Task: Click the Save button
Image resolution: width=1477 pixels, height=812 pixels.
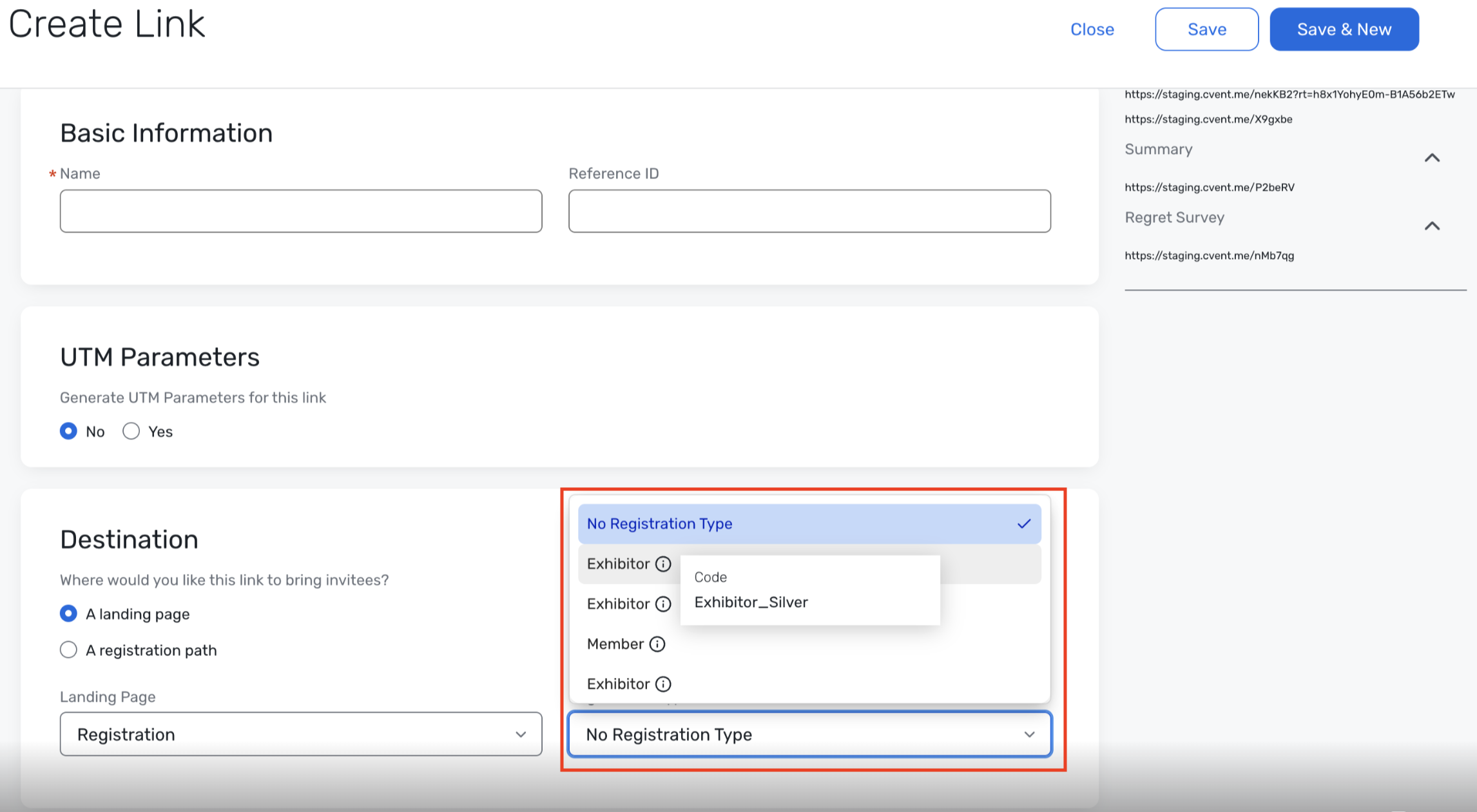Action: (x=1206, y=29)
